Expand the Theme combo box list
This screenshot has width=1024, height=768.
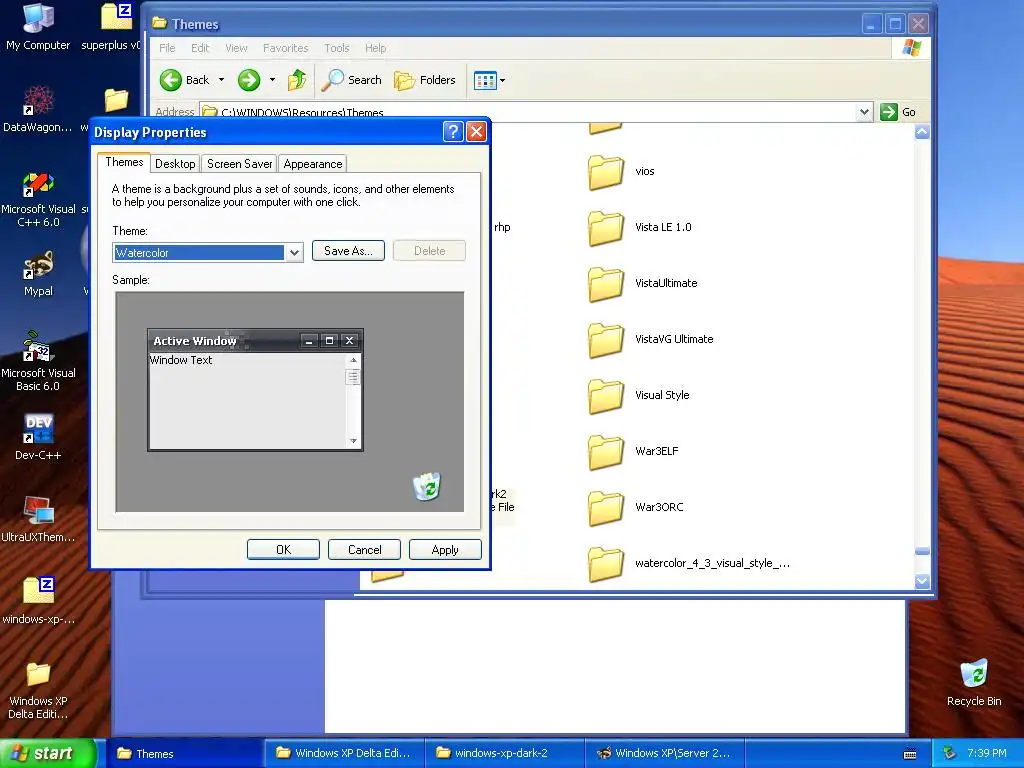tap(295, 253)
